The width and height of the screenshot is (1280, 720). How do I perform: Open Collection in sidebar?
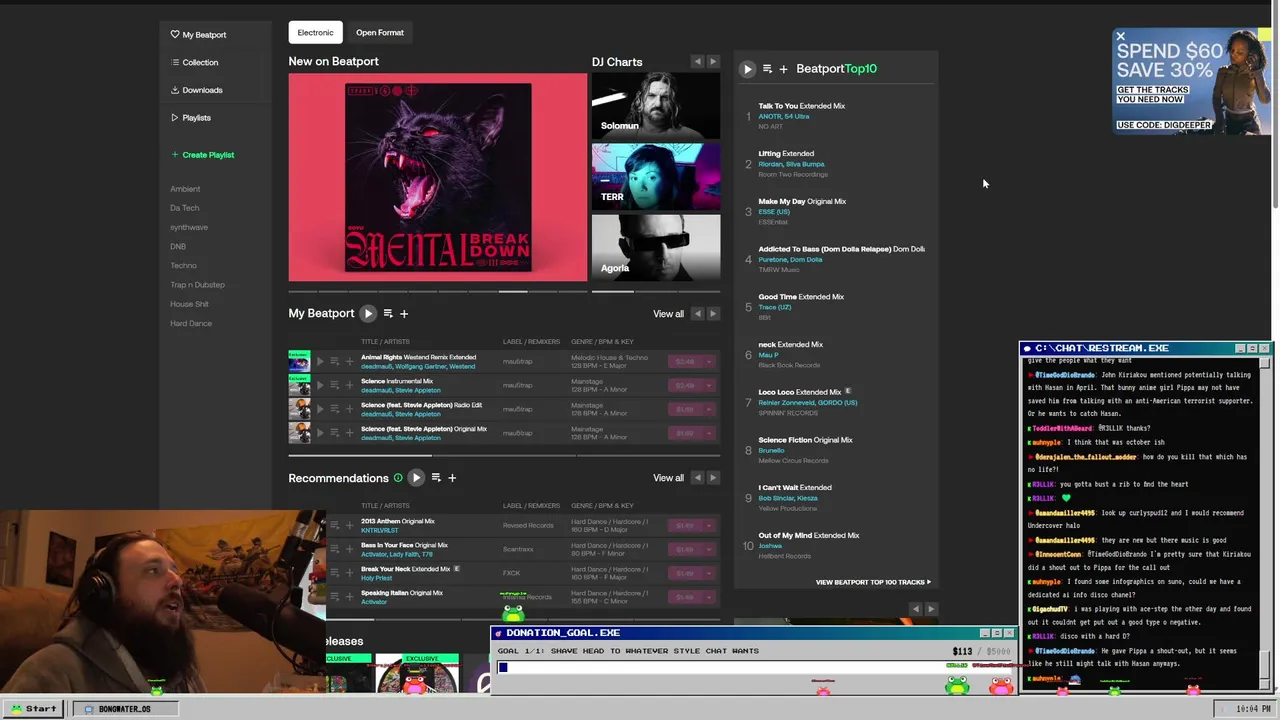[194, 62]
